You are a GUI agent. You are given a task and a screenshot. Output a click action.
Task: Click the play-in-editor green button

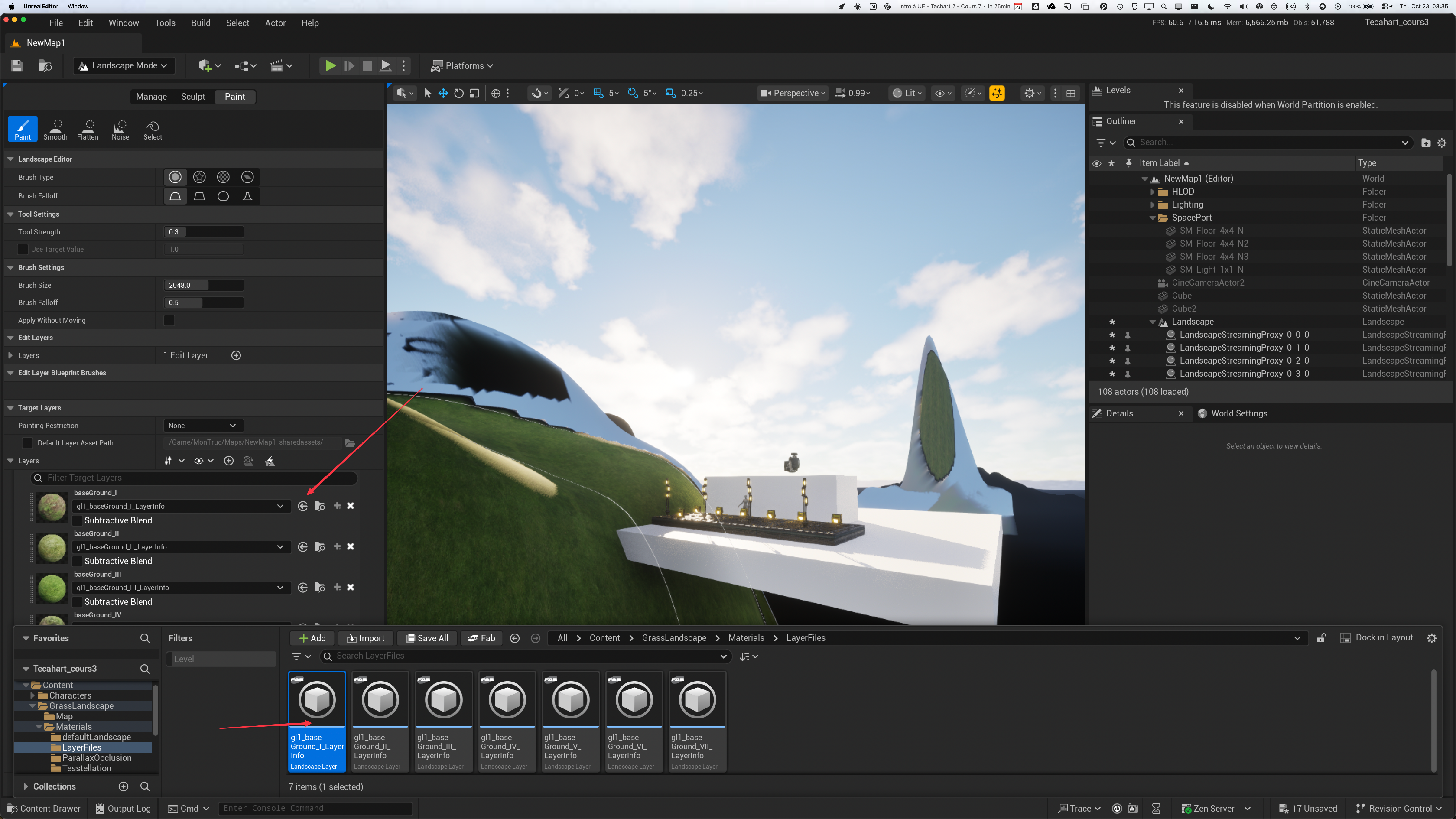pyautogui.click(x=331, y=66)
